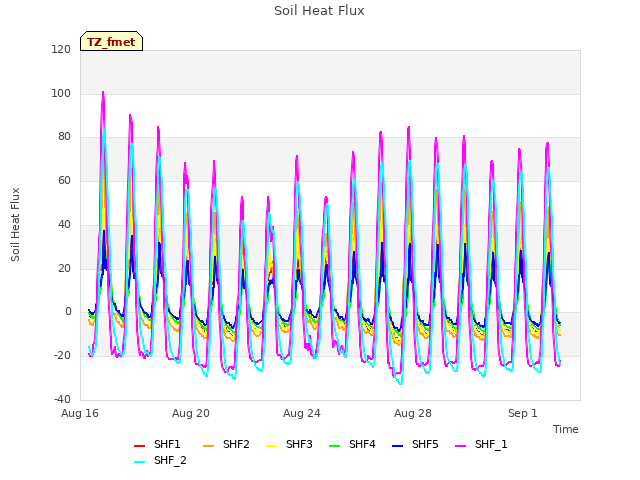Click the SHF5 legend entry
The height and width of the screenshot is (480, 640).
[415, 444]
